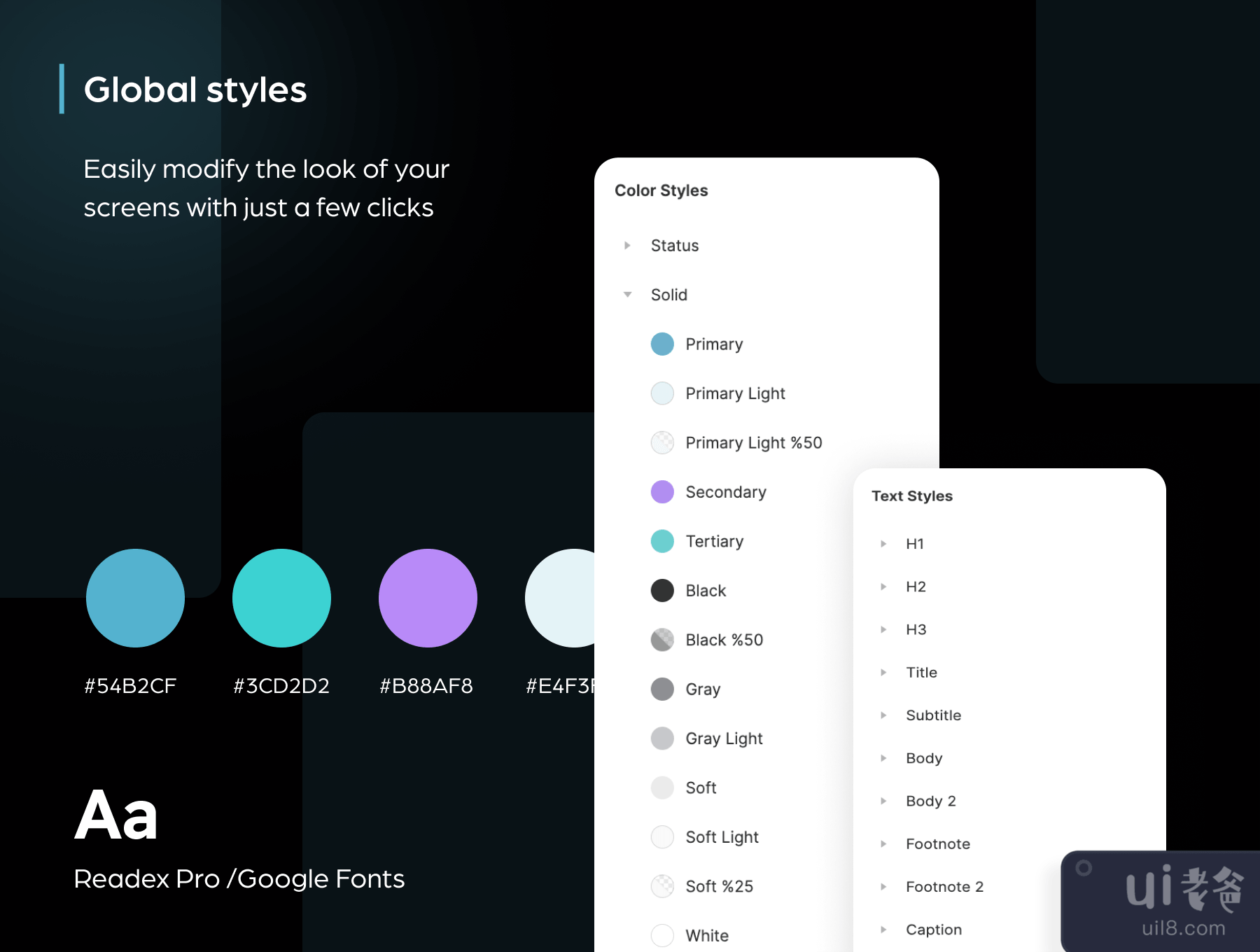
Task: Pick the large #B88AF8 purple circle
Action: [428, 598]
